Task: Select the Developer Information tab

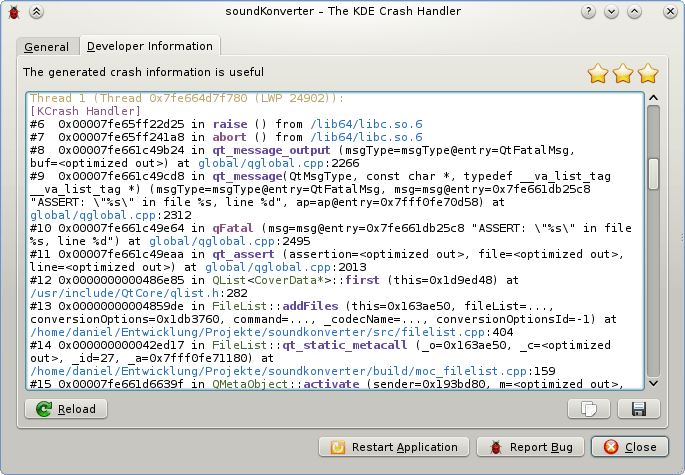Action: (x=150, y=46)
